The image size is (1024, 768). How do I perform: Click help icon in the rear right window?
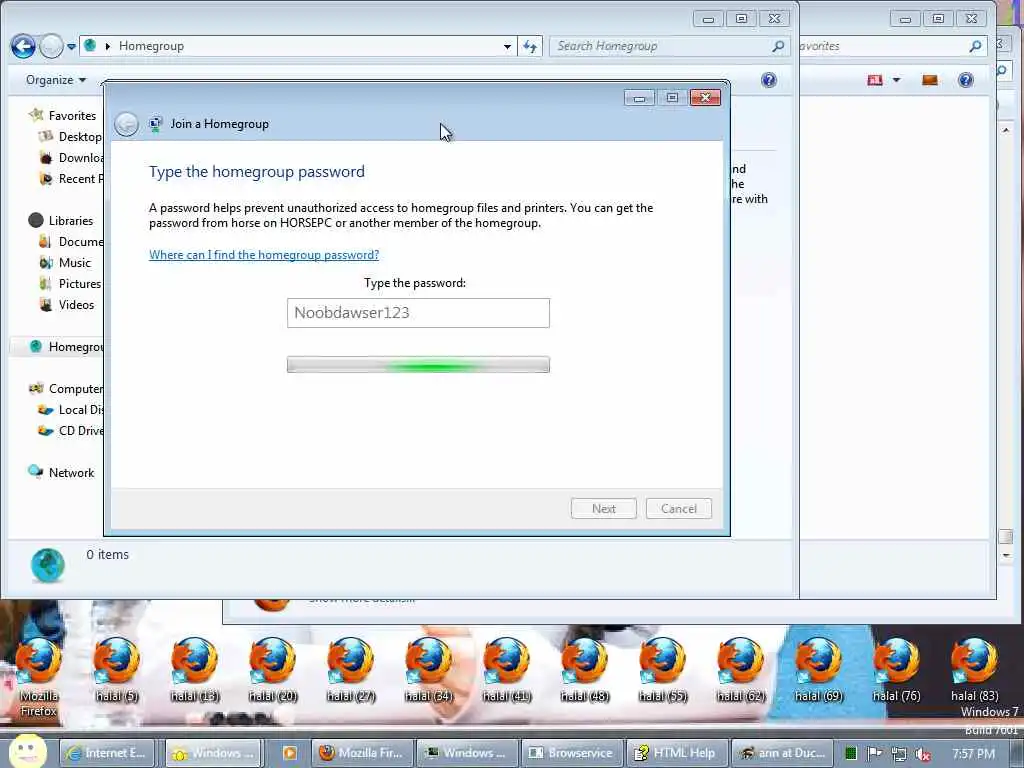[x=965, y=80]
